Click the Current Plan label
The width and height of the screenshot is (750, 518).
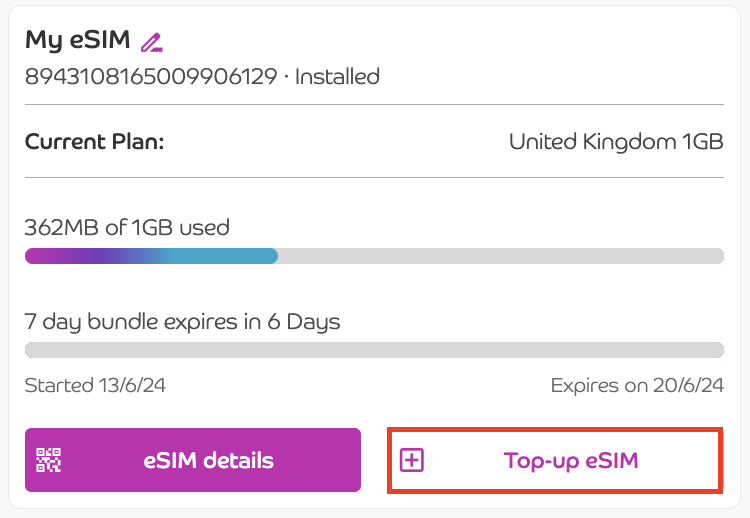coord(94,142)
